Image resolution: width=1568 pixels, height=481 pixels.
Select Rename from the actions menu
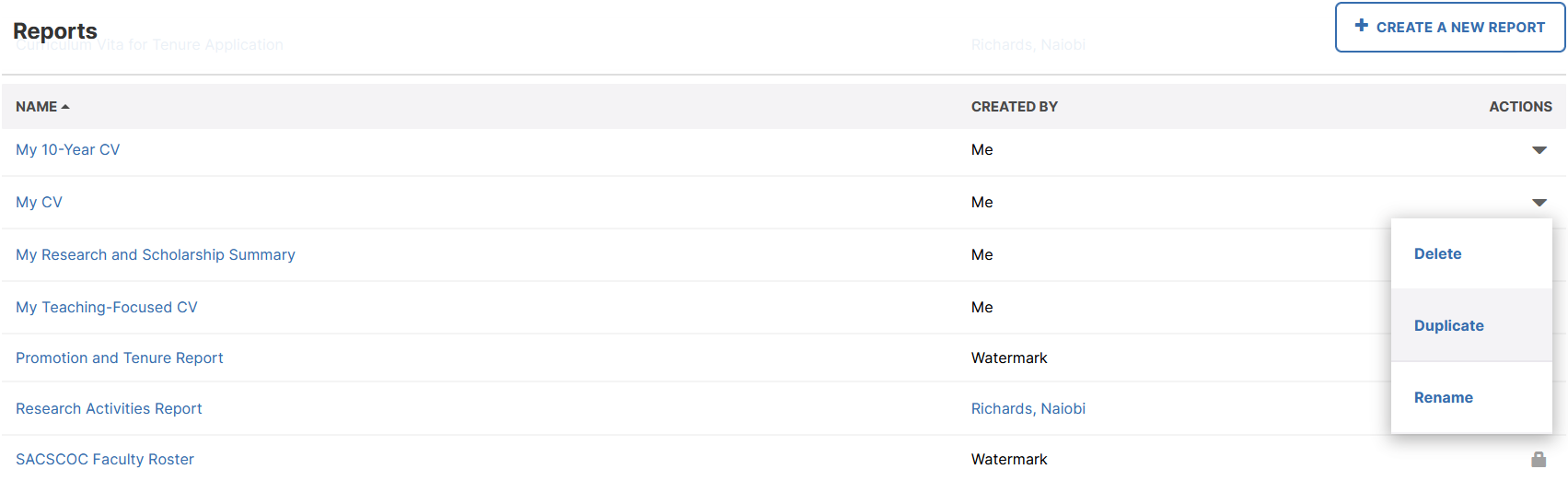tap(1443, 398)
